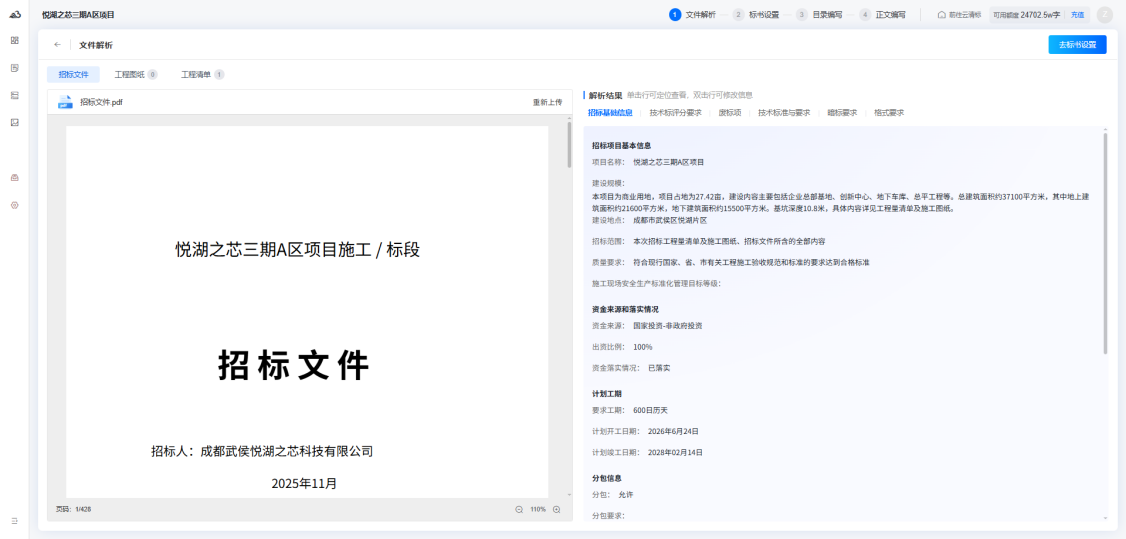Zoom out the PDF preview
Image resolution: width=1126 pixels, height=539 pixels.
tap(519, 509)
